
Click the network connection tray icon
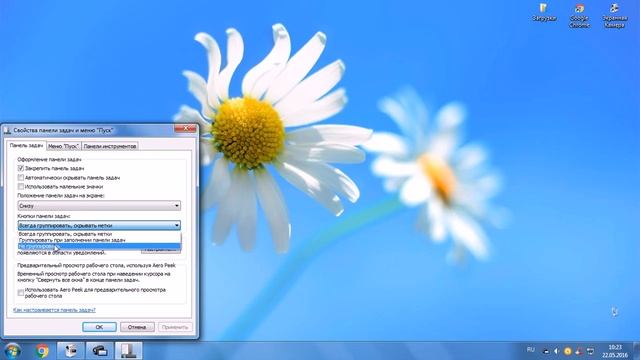pos(590,351)
